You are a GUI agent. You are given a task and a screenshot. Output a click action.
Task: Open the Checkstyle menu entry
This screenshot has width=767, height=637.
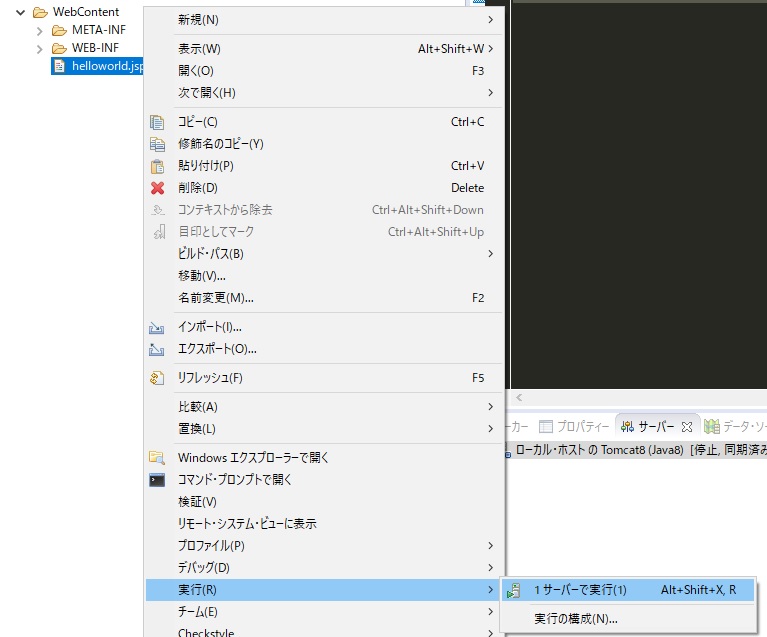[325, 631]
